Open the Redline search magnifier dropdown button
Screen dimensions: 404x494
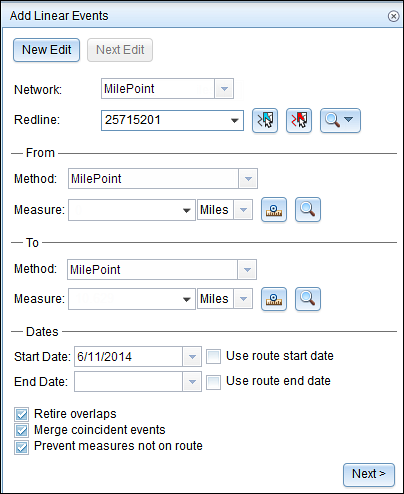tap(340, 120)
